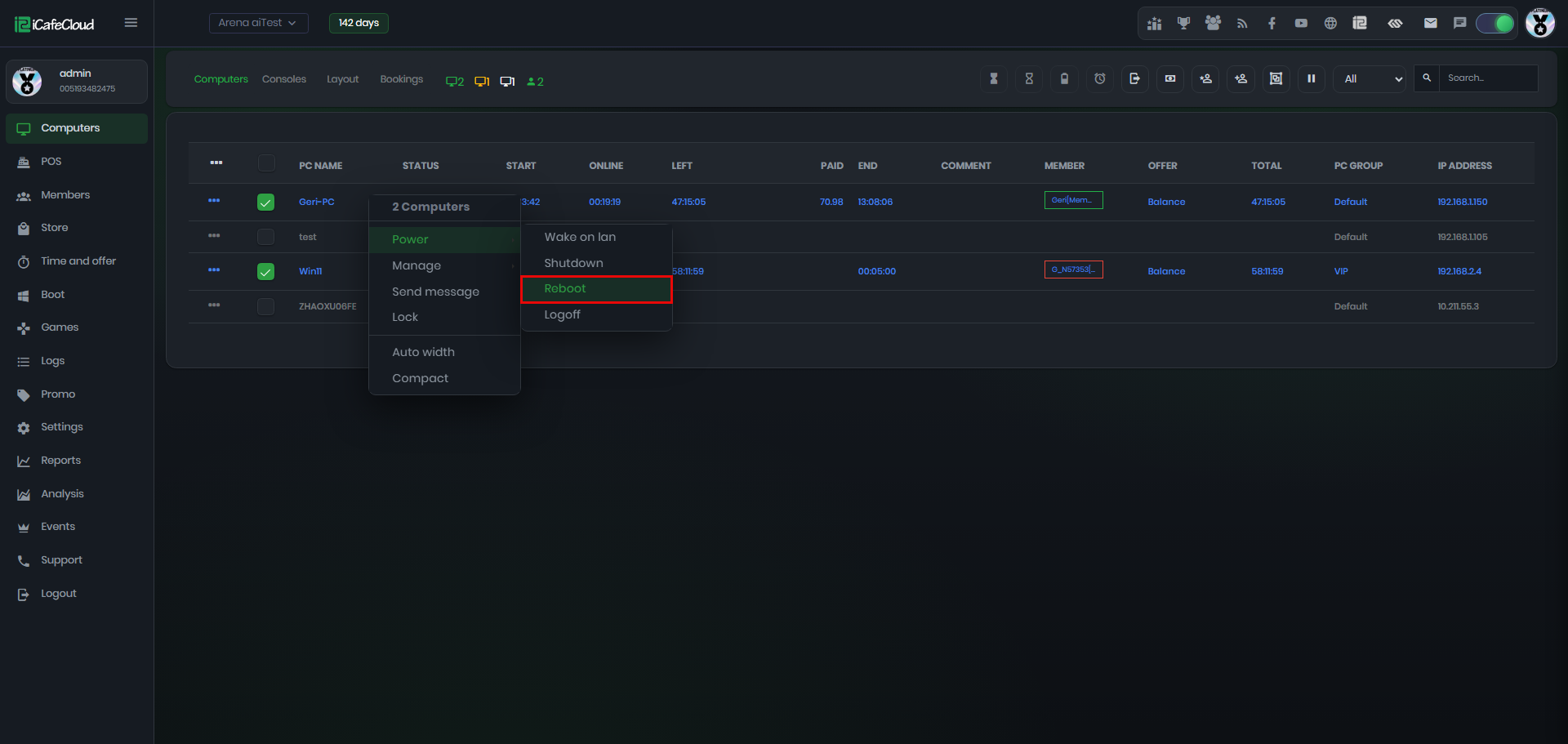
Task: Open the hamburger sidebar menu icon
Action: (x=131, y=23)
